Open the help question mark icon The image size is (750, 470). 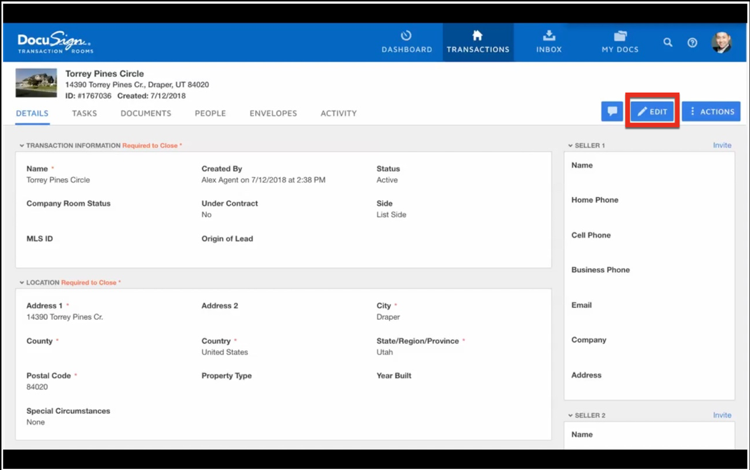click(x=692, y=43)
